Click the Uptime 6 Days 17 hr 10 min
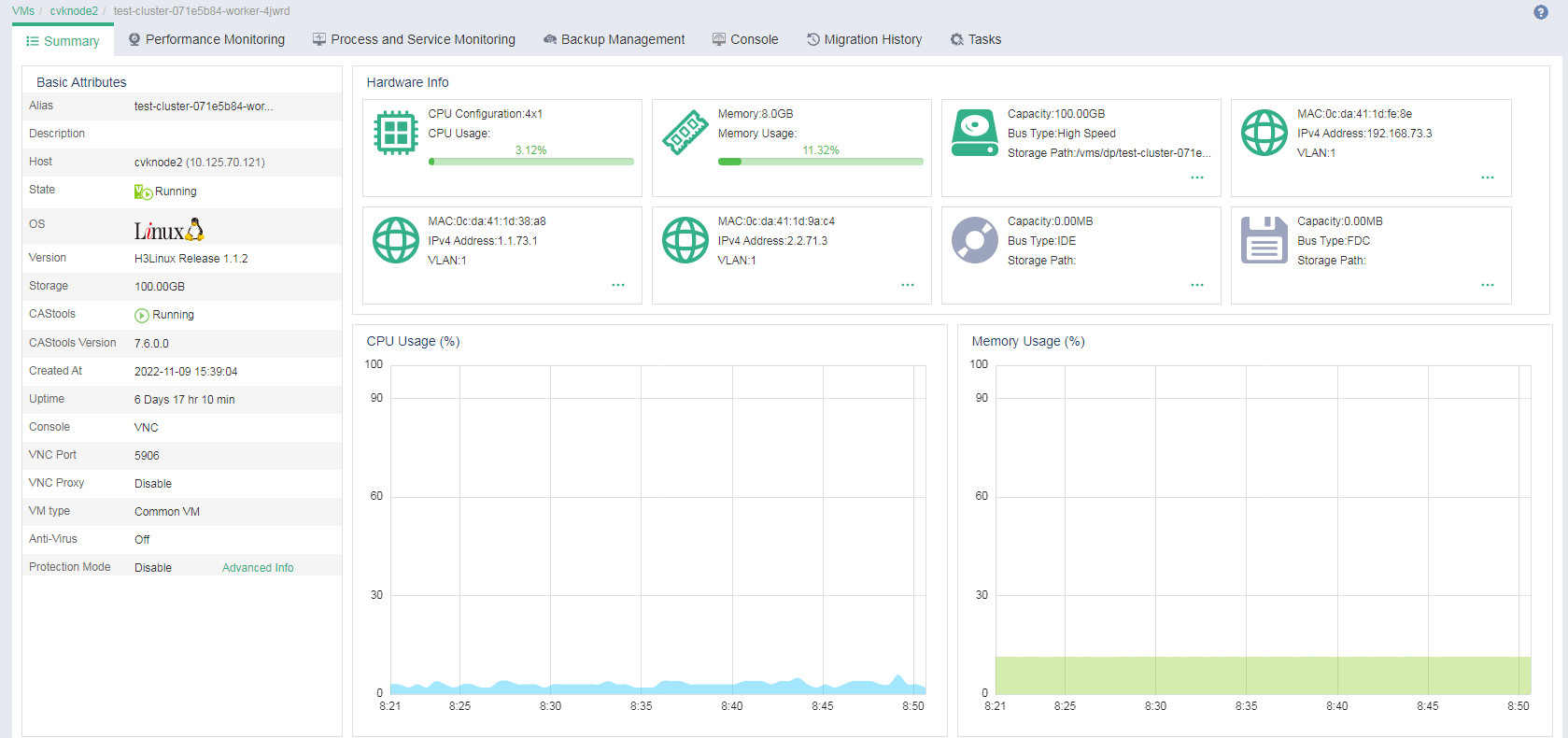Screen dimensions: 1568x738 [185, 400]
